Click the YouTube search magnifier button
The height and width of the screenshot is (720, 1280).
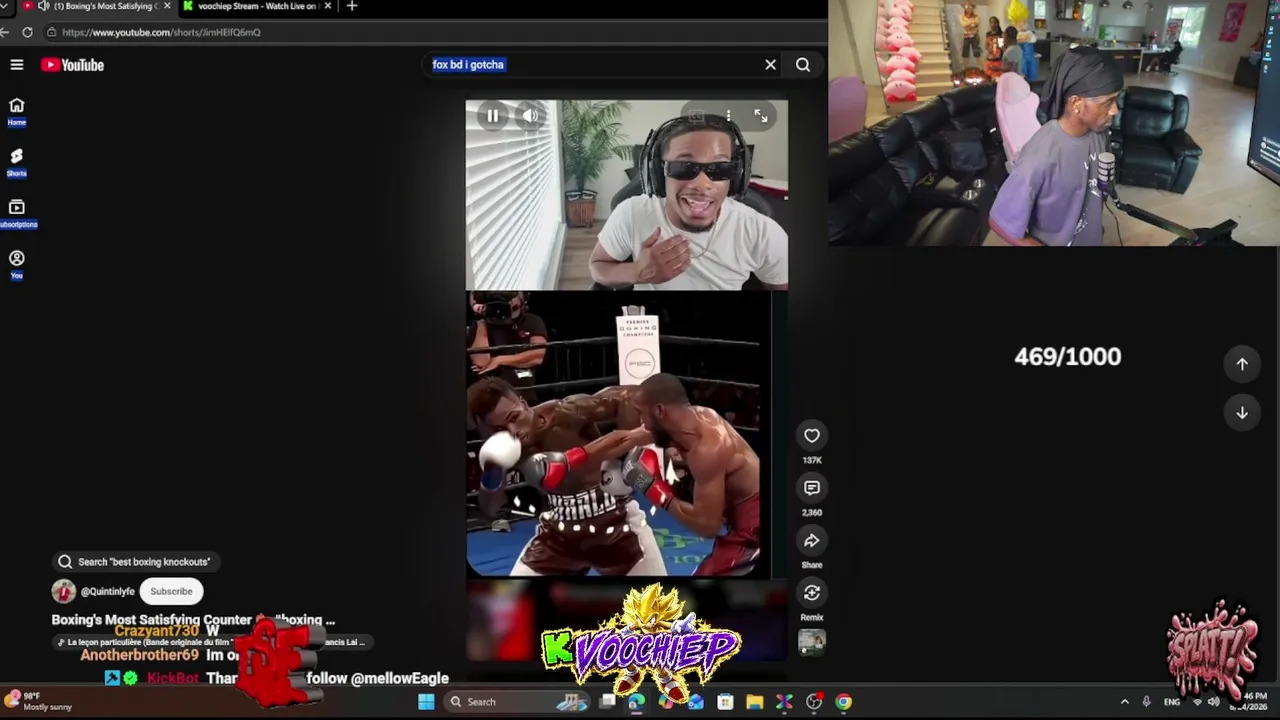click(x=803, y=65)
